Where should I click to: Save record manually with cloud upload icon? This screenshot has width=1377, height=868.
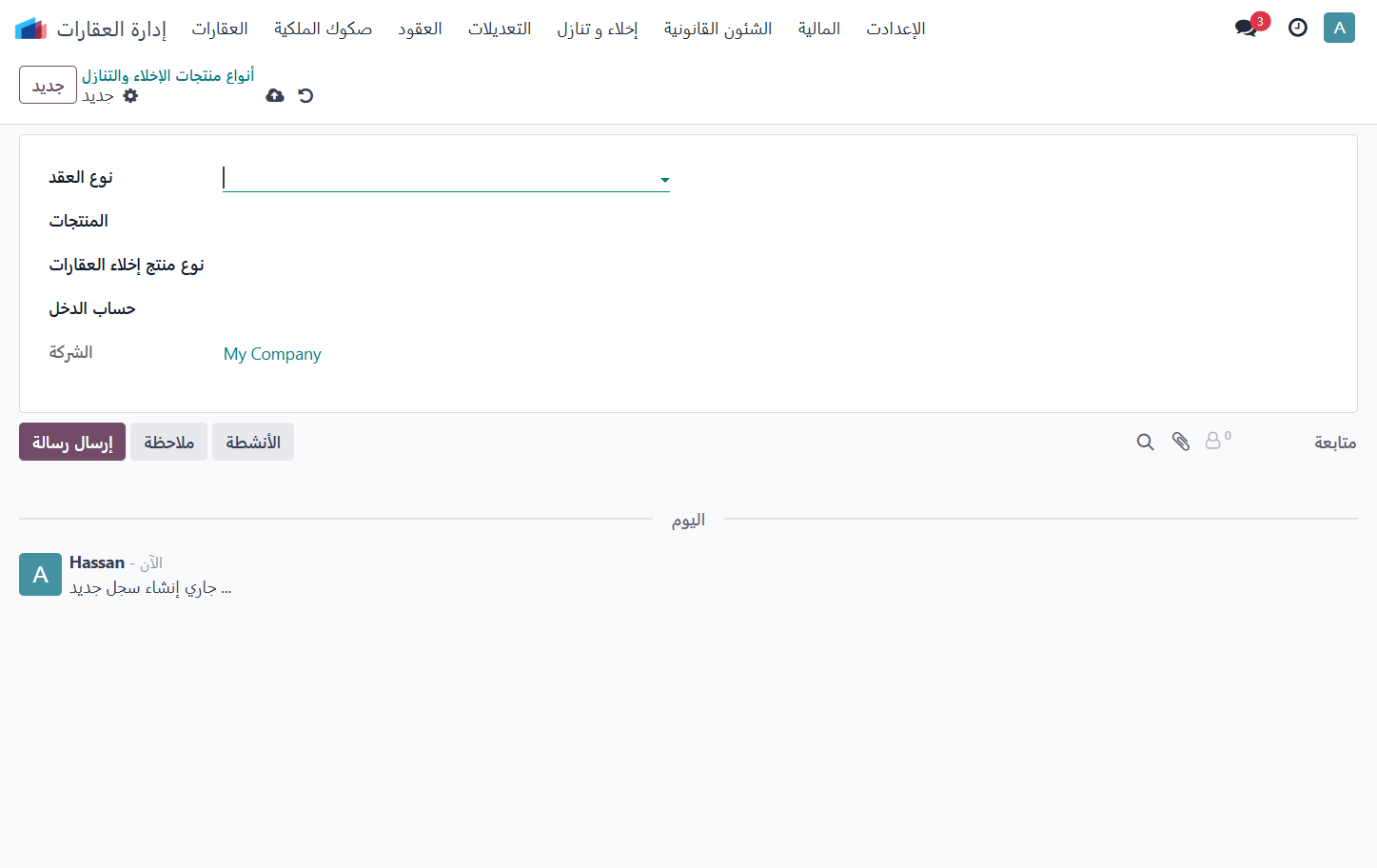[275, 95]
